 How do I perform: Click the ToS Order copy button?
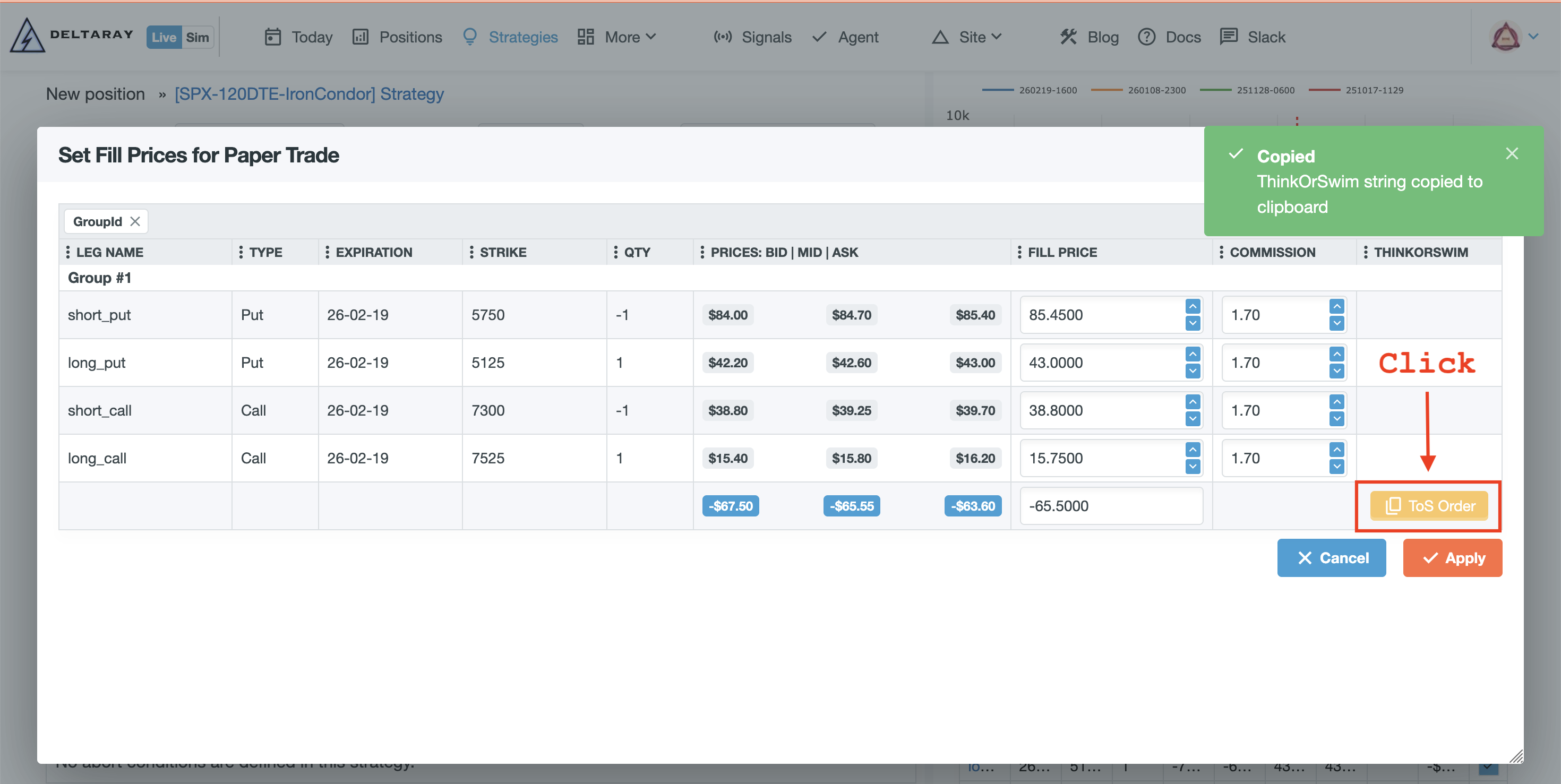1428,505
